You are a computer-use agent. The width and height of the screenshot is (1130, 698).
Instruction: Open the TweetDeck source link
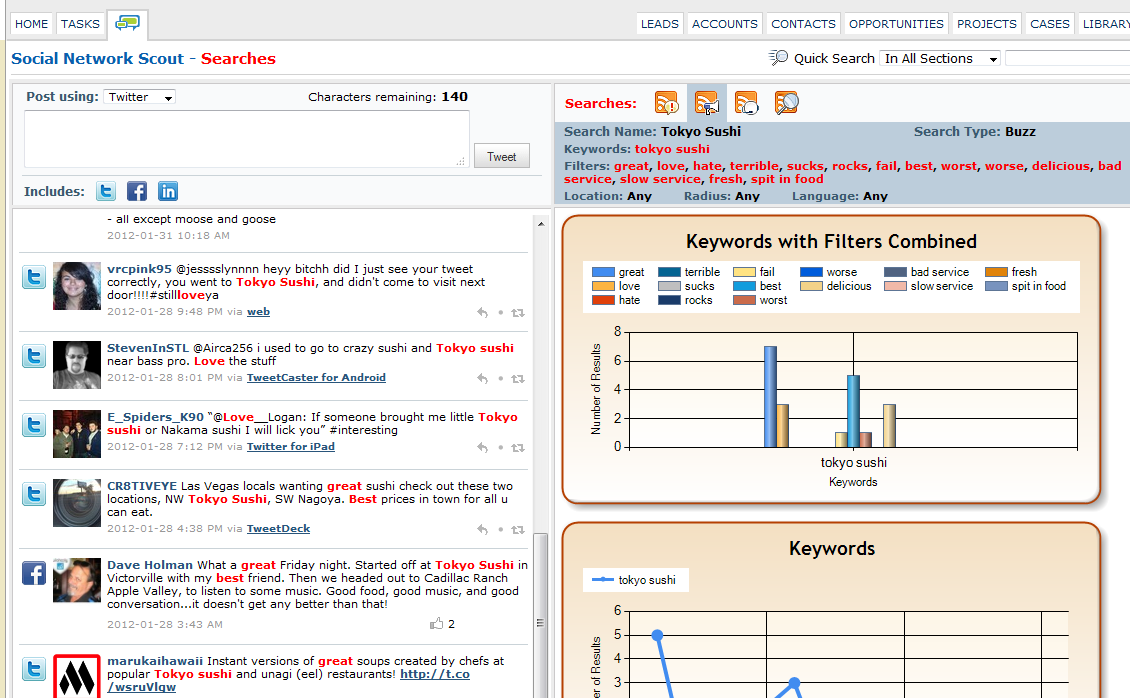click(x=278, y=529)
